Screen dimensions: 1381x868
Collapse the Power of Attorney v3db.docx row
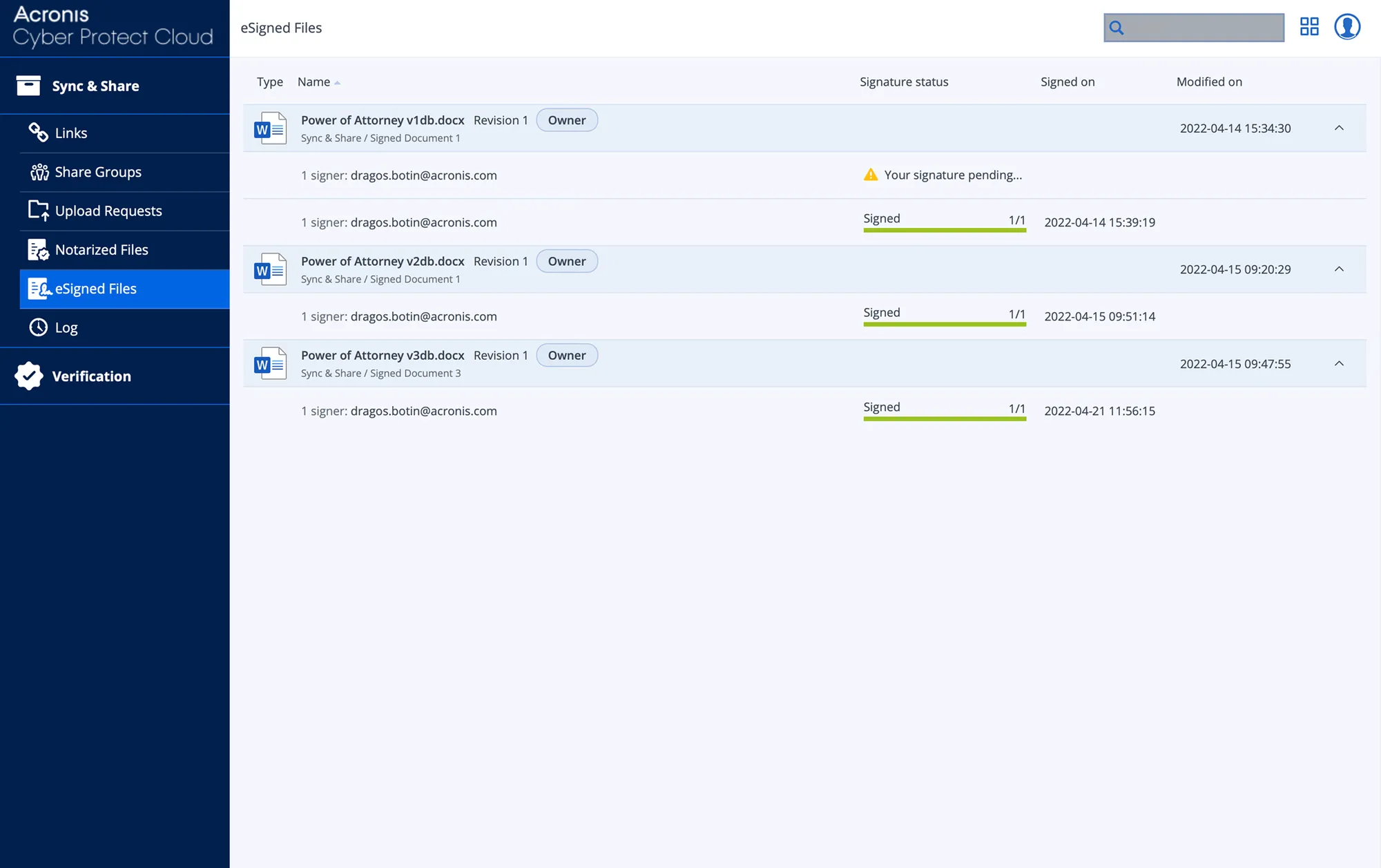click(x=1340, y=363)
